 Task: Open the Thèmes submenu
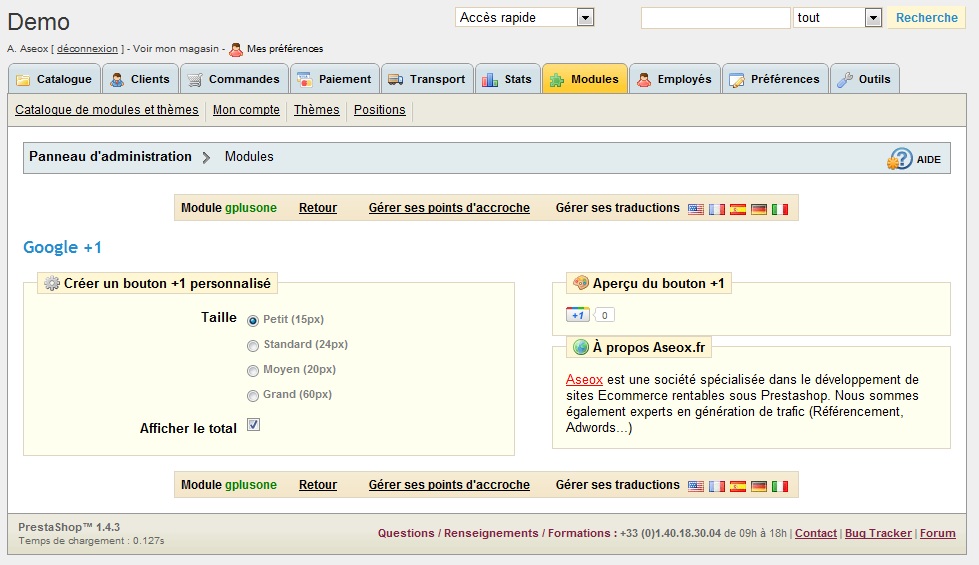coord(317,110)
